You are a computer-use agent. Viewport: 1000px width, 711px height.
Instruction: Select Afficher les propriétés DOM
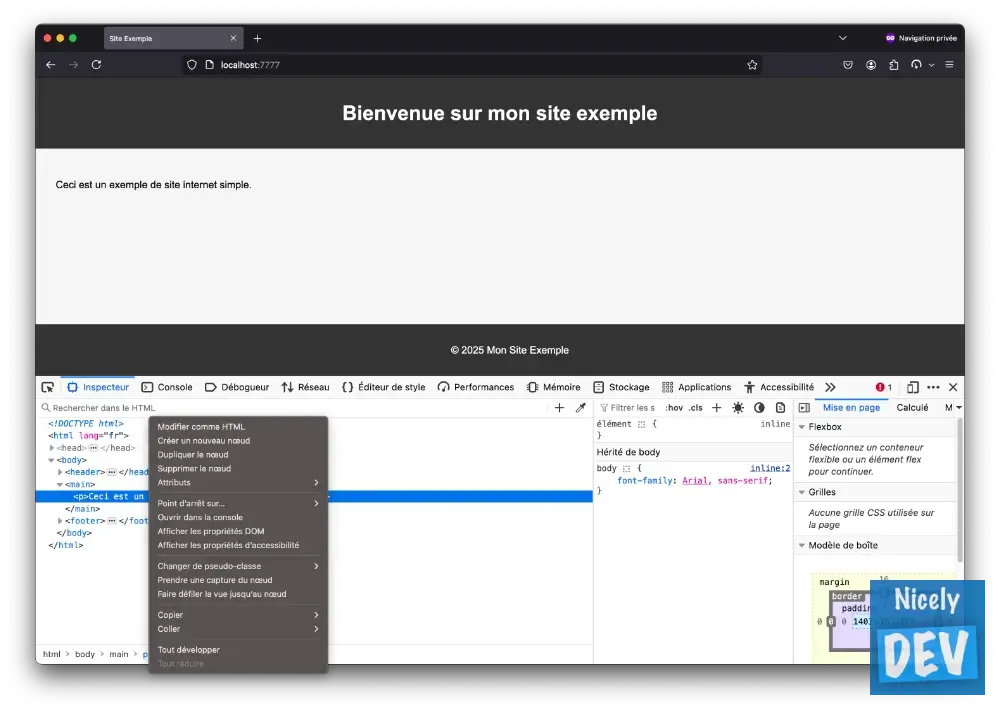click(x=238, y=531)
